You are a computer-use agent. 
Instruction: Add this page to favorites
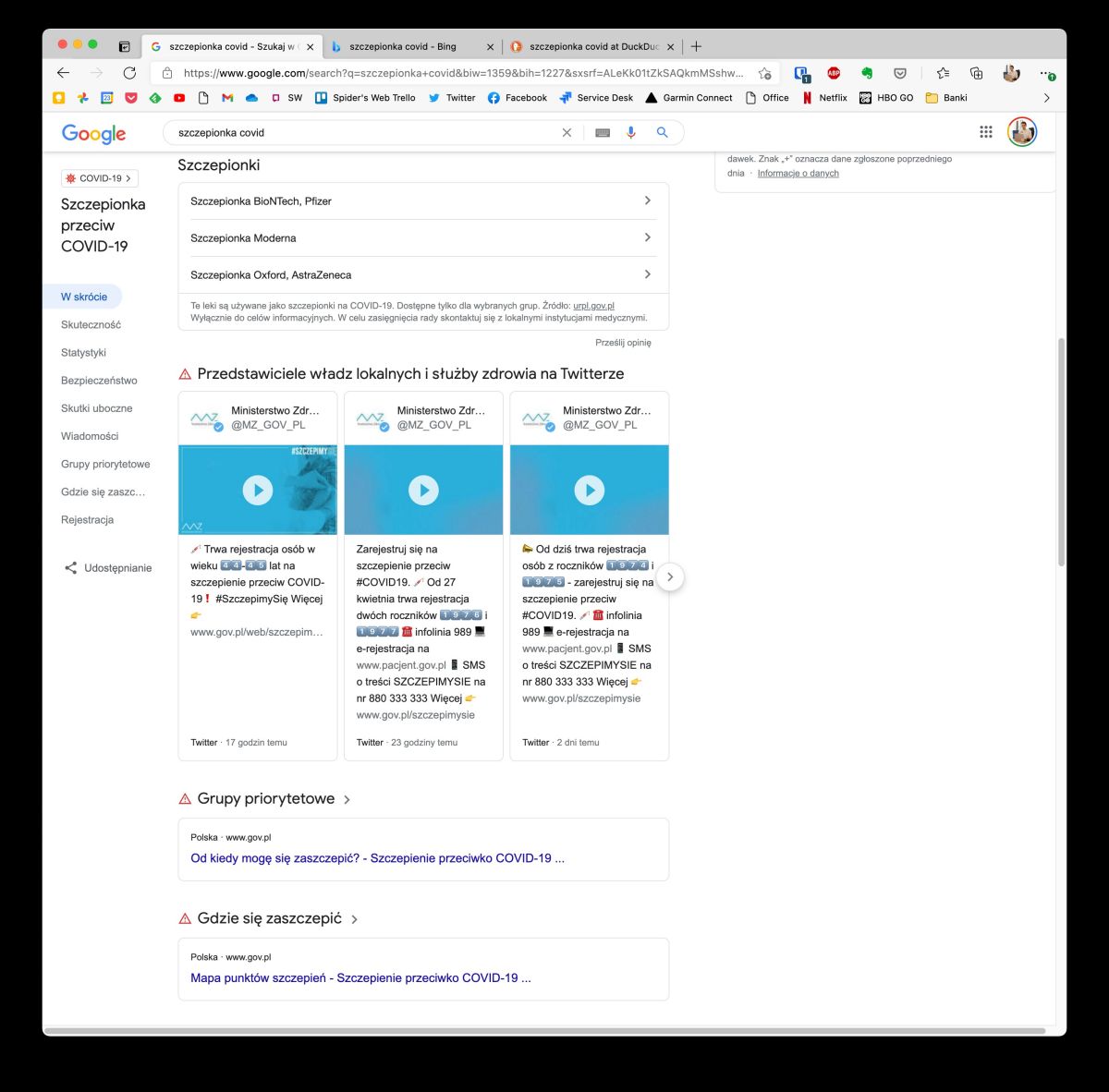764,73
